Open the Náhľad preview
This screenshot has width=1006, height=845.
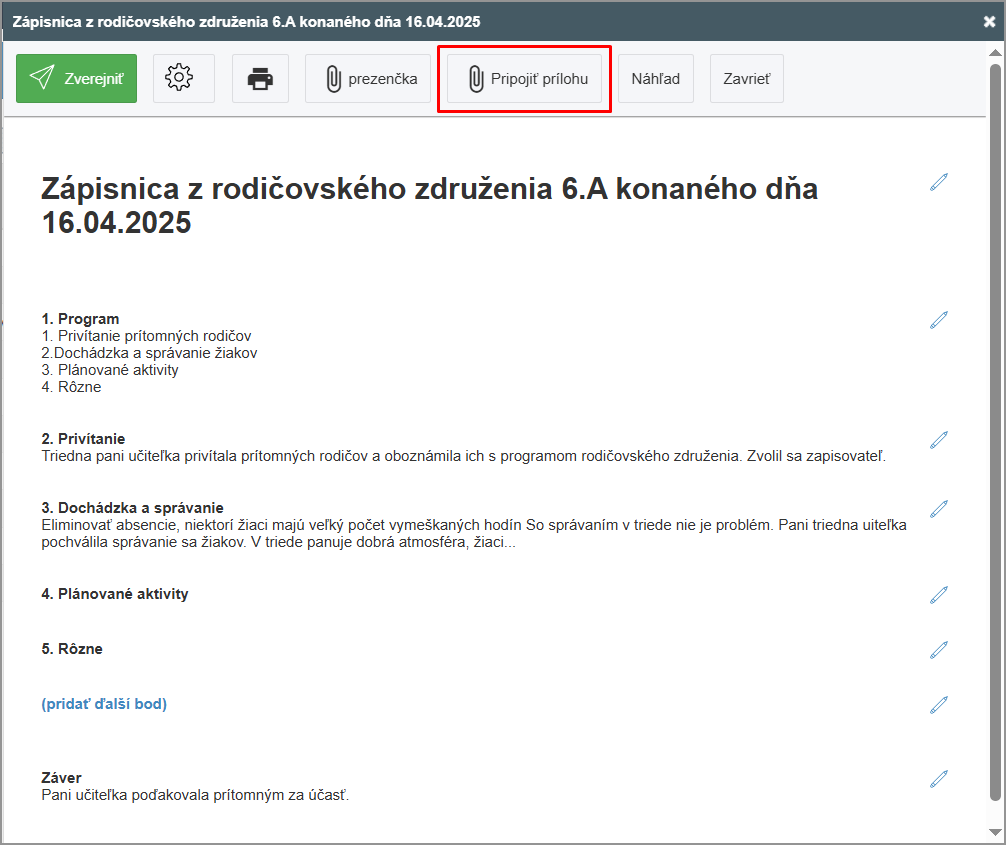pos(655,78)
